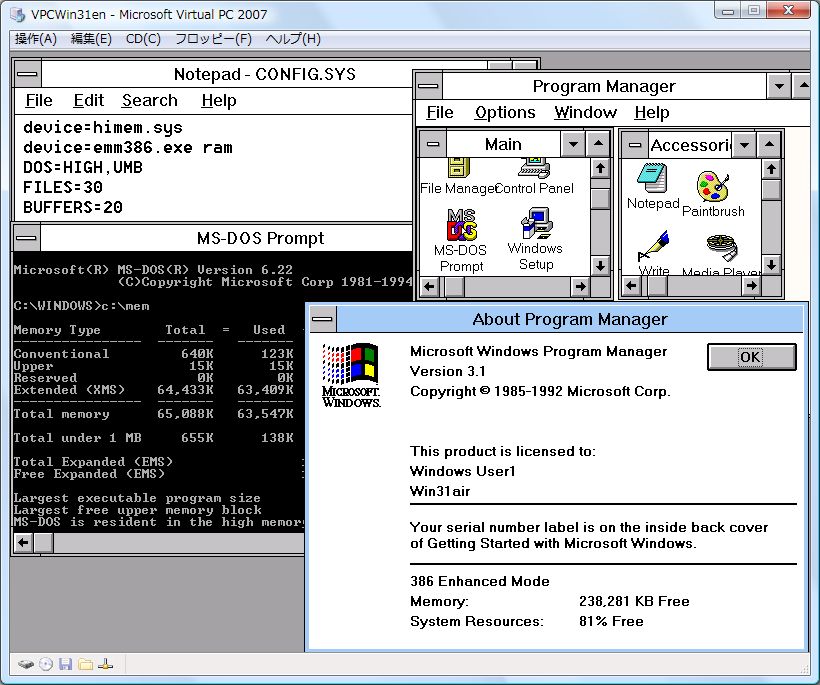Maximize the Main group window
Viewport: 820px width, 685px height.
(598, 144)
